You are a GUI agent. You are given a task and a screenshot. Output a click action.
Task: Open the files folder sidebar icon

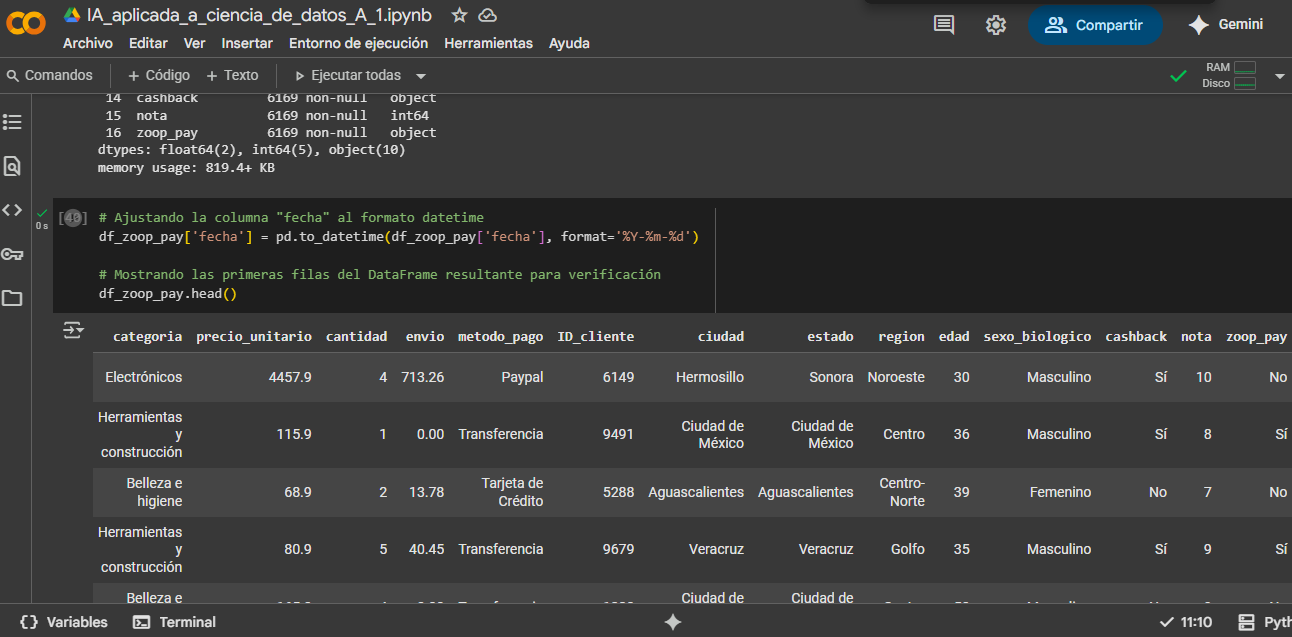(12, 298)
